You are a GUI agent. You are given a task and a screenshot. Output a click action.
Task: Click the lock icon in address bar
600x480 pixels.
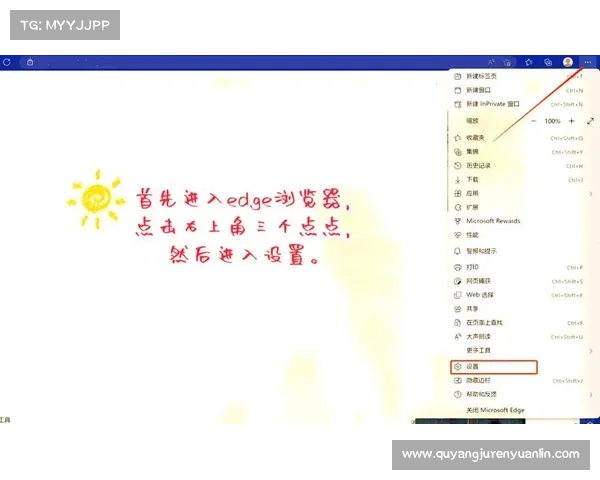(x=30, y=62)
